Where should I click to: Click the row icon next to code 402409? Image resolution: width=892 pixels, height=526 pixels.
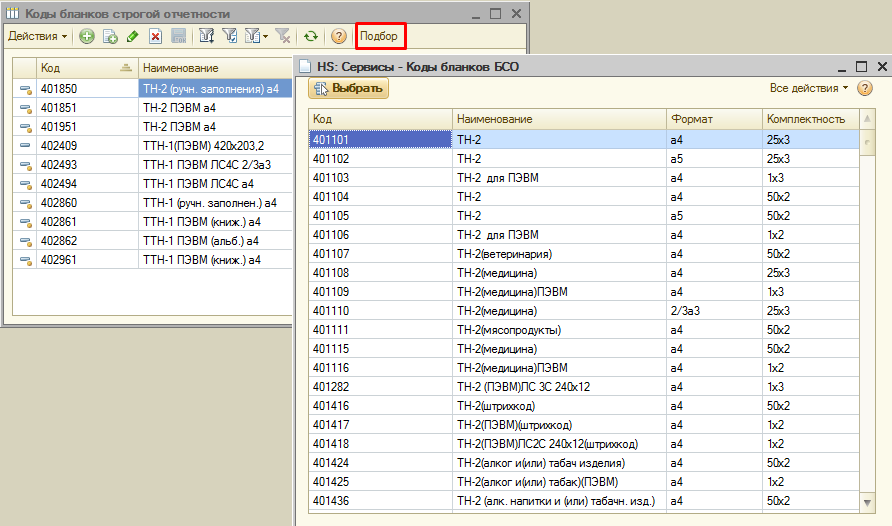(x=25, y=146)
